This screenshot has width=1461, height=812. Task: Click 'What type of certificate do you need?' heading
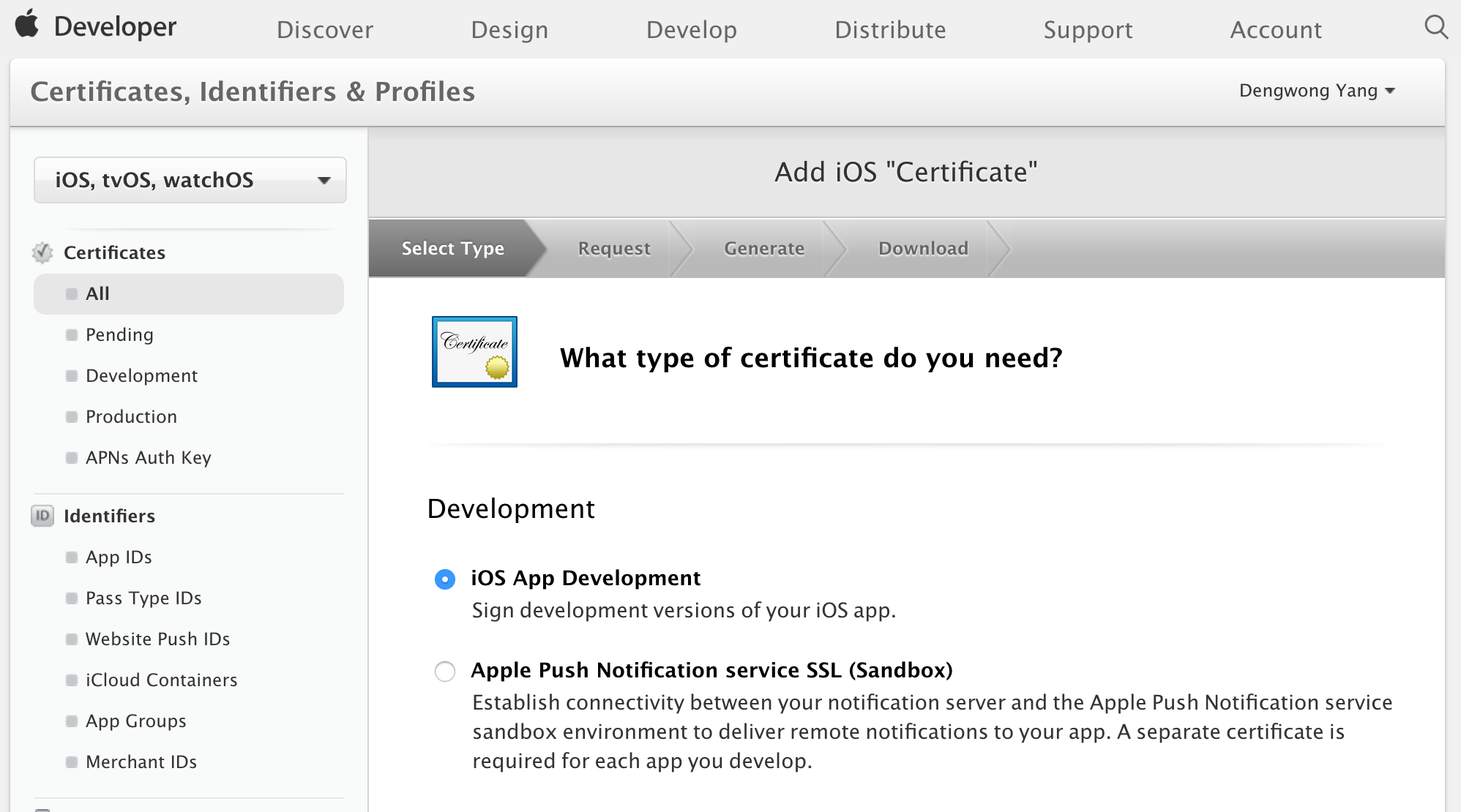[811, 358]
